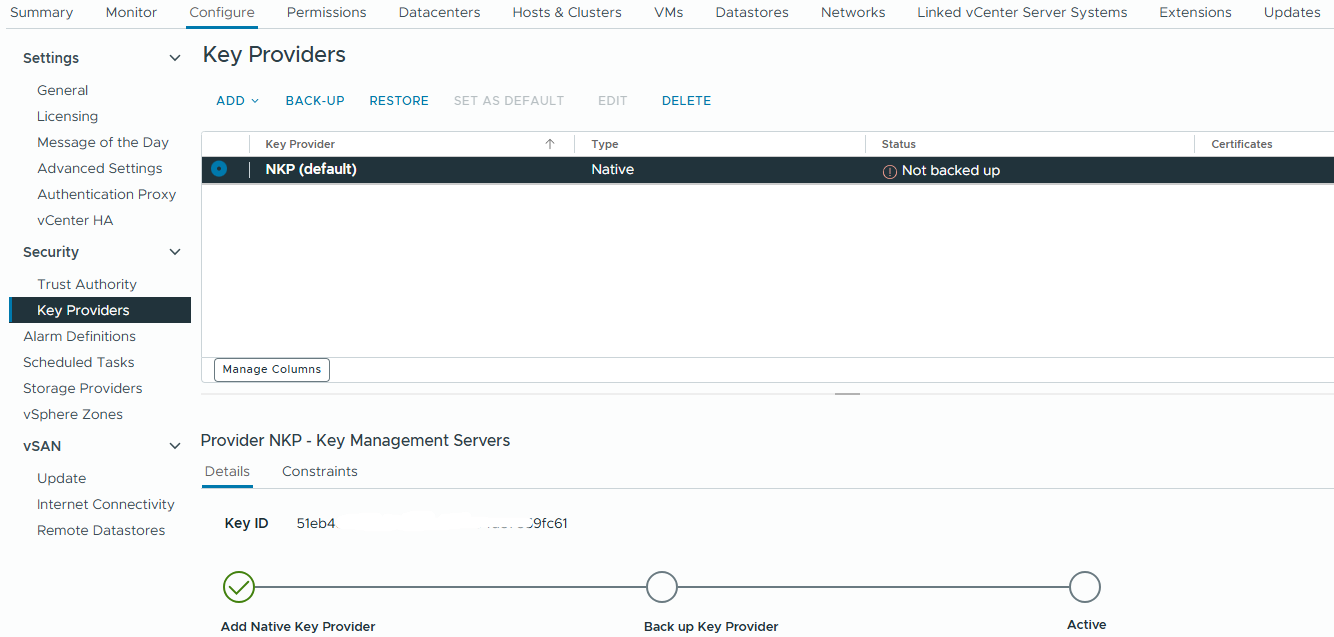
Task: Select the Configure tab
Action: (x=222, y=12)
